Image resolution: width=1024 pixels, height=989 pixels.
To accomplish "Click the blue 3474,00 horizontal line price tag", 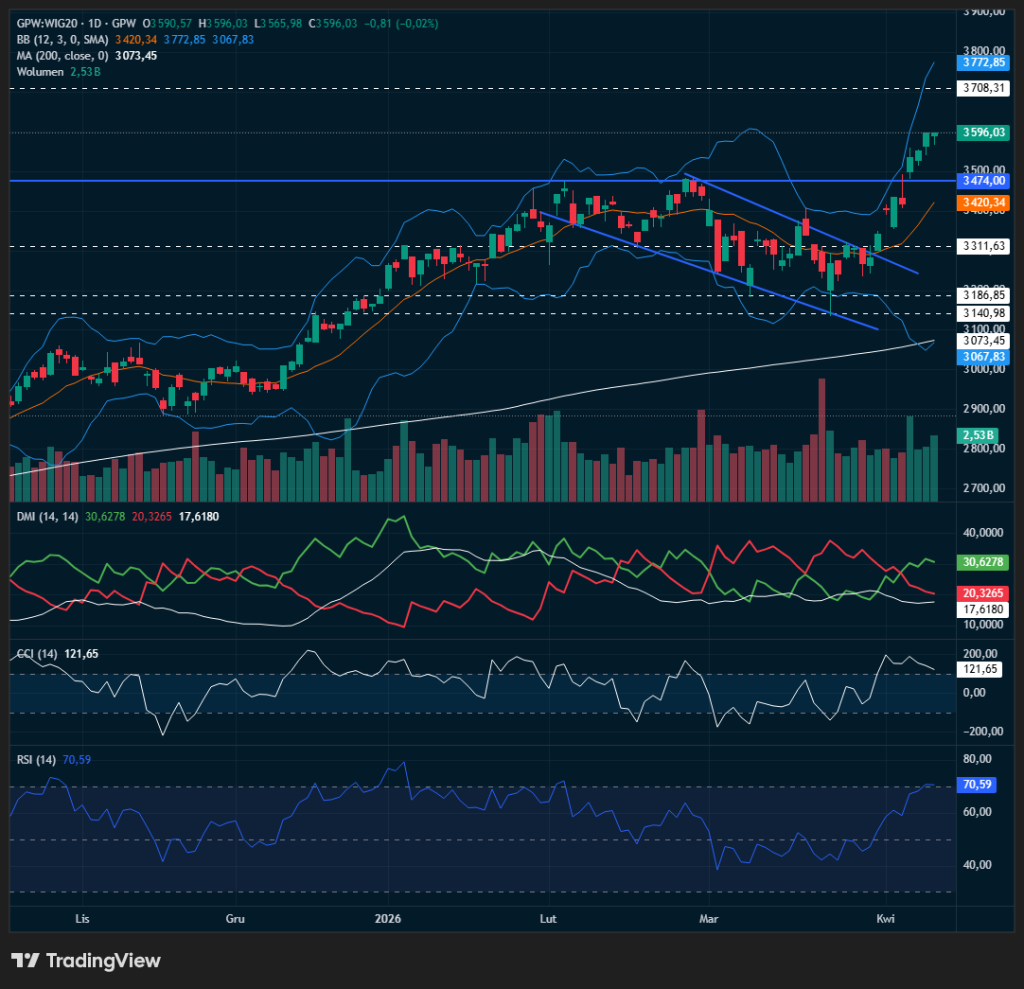I will click(982, 181).
